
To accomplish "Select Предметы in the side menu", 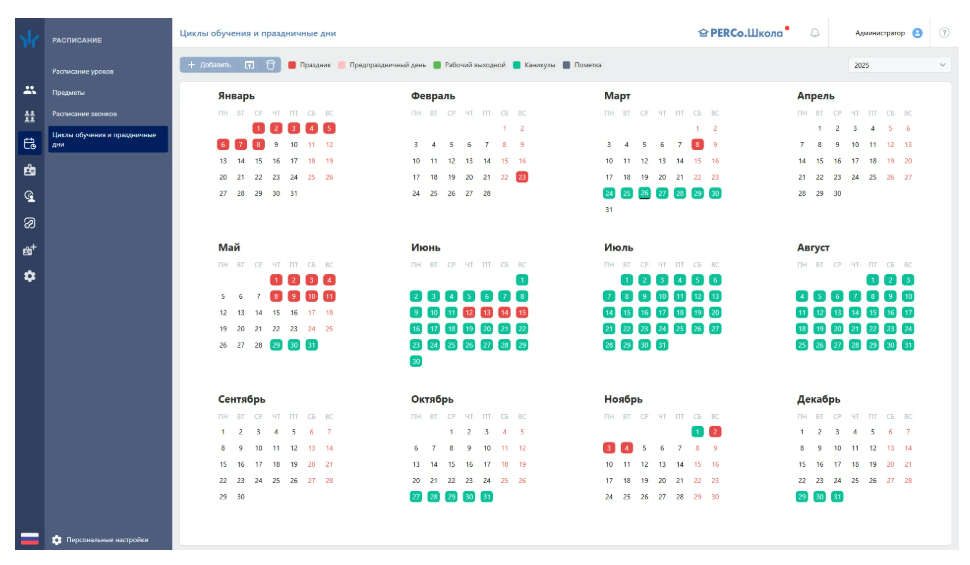I will (68, 93).
